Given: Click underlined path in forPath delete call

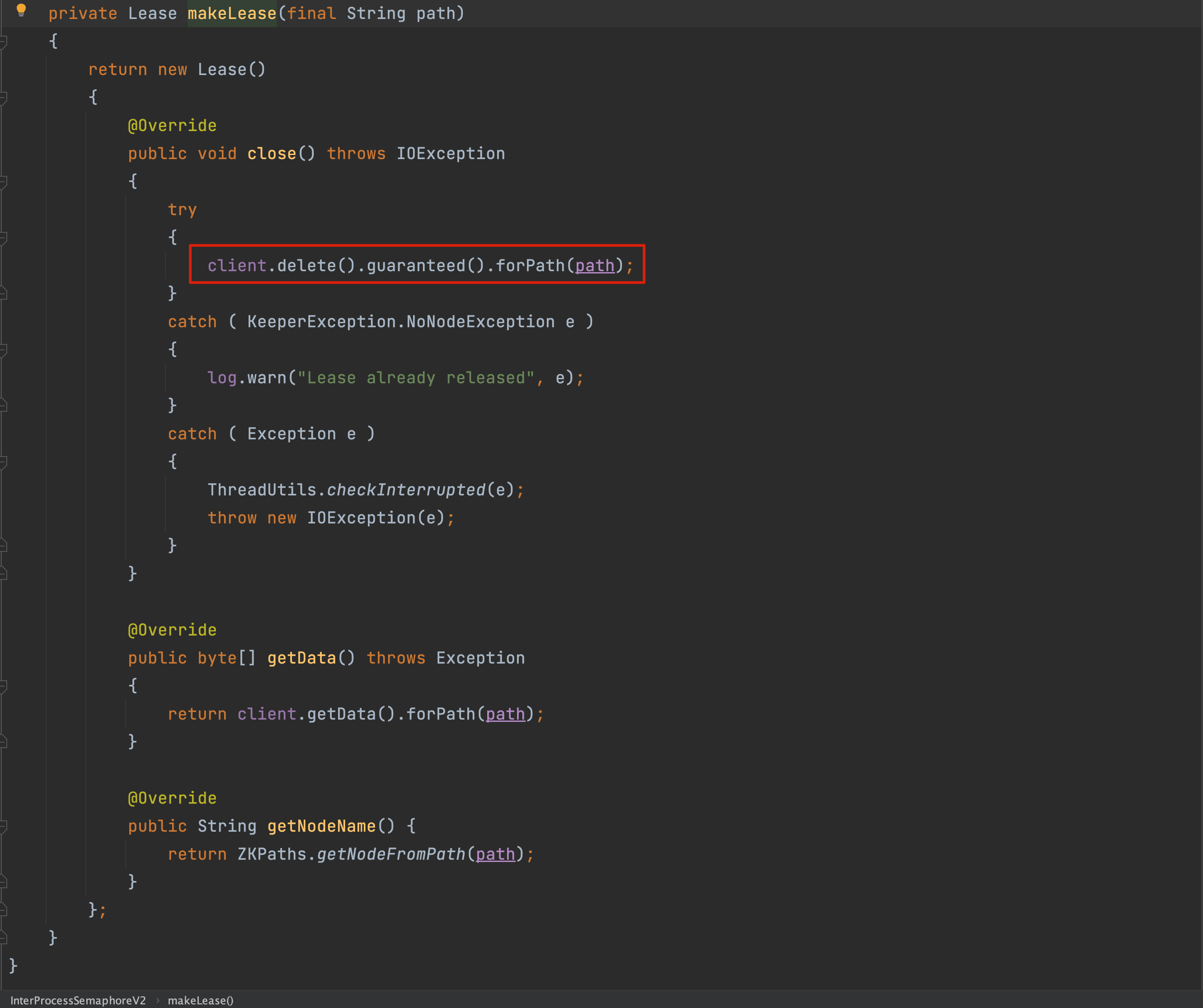Looking at the screenshot, I should point(595,266).
